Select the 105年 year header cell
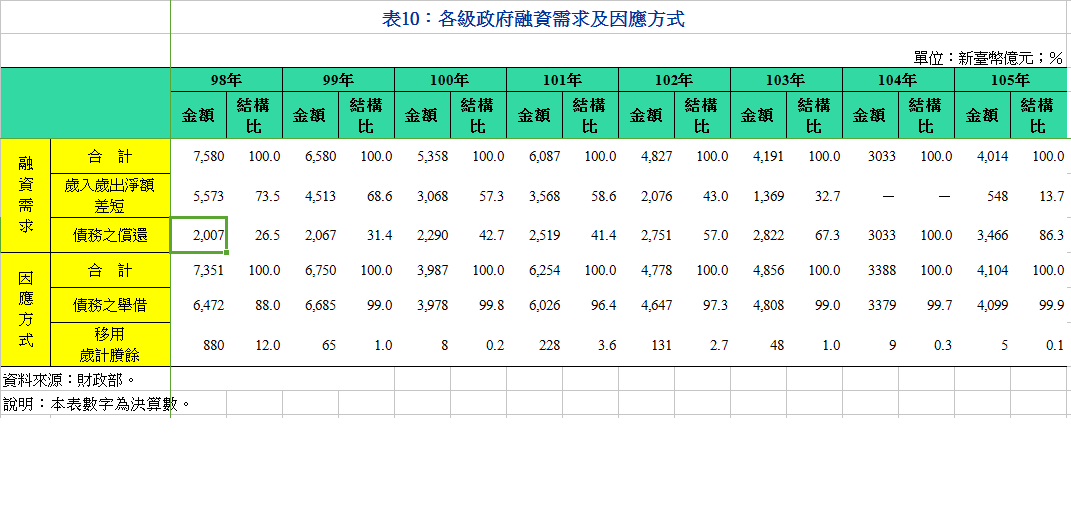1071x511 pixels. tap(1010, 79)
